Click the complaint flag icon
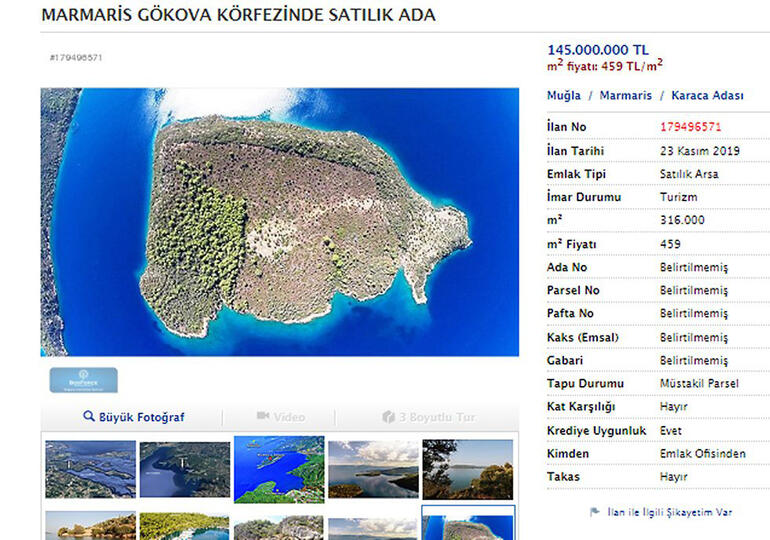 pyautogui.click(x=595, y=512)
